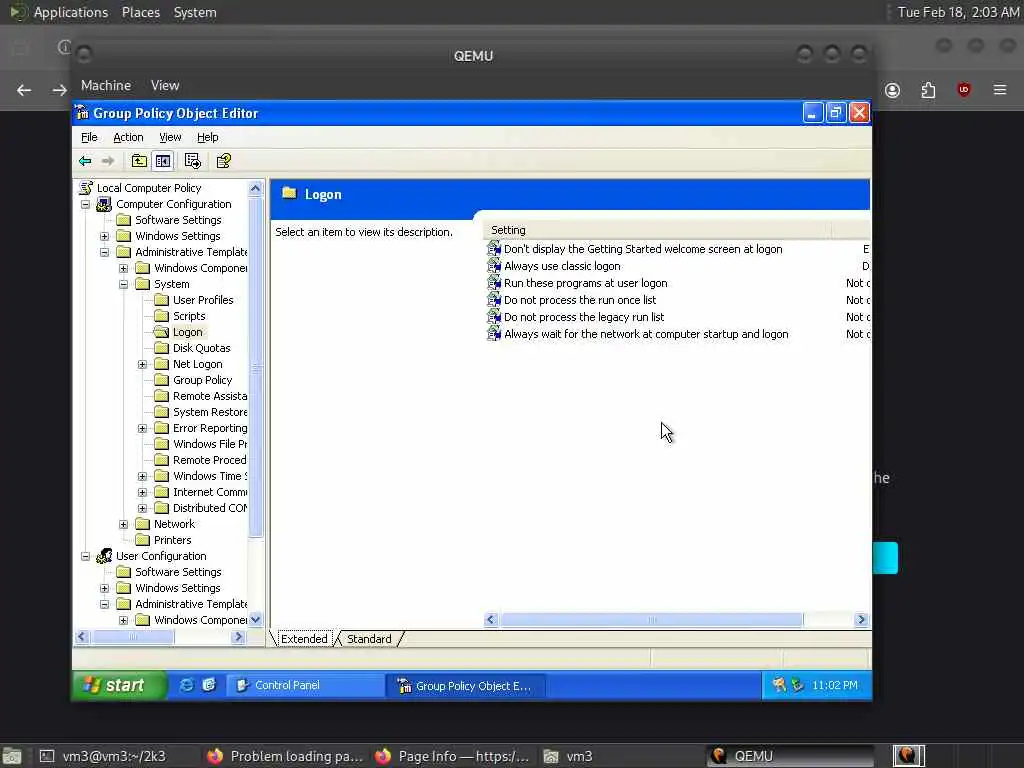Open the Firefox hamburger menu
Viewport: 1024px width, 768px height.
coord(1000,90)
